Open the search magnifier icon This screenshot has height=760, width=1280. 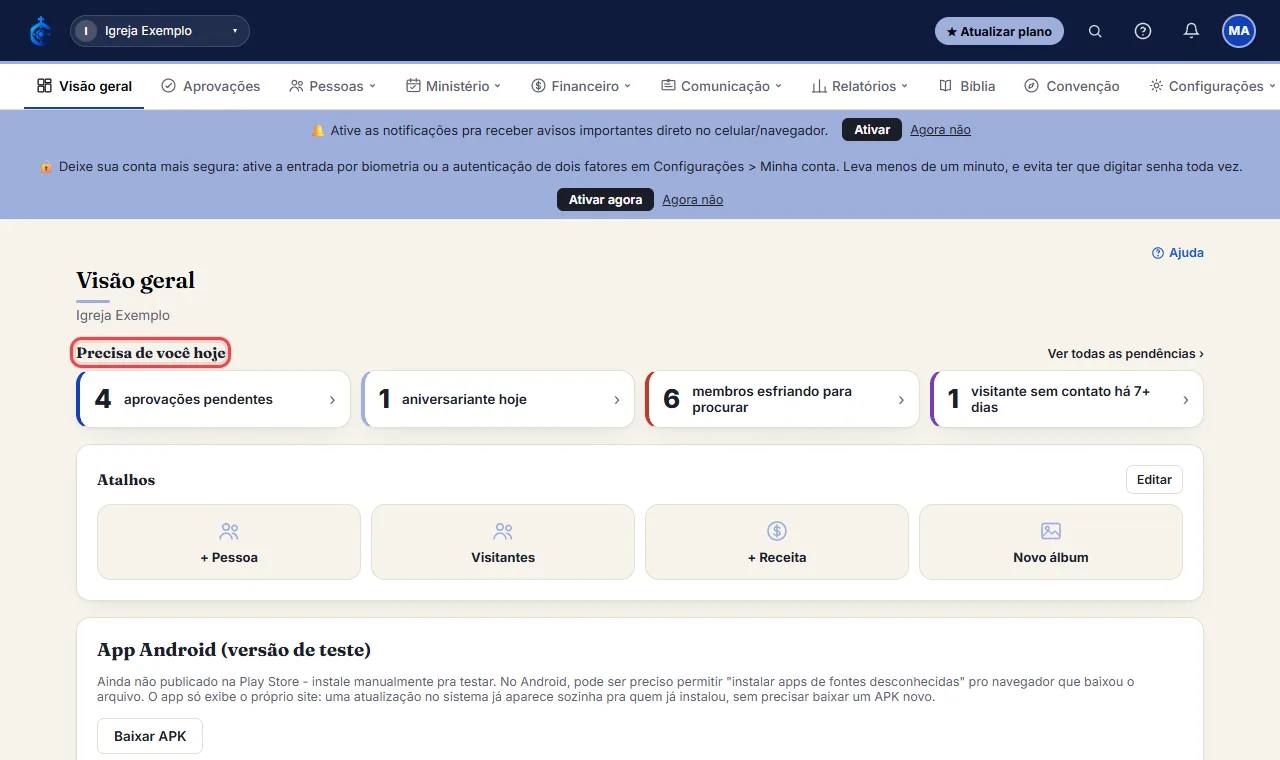[x=1095, y=31]
